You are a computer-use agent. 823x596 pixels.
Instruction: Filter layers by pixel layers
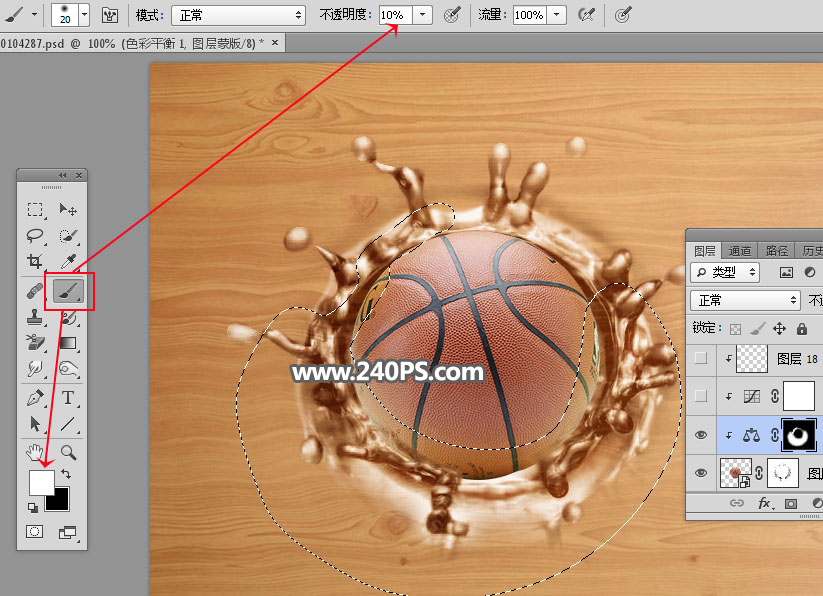coord(786,272)
